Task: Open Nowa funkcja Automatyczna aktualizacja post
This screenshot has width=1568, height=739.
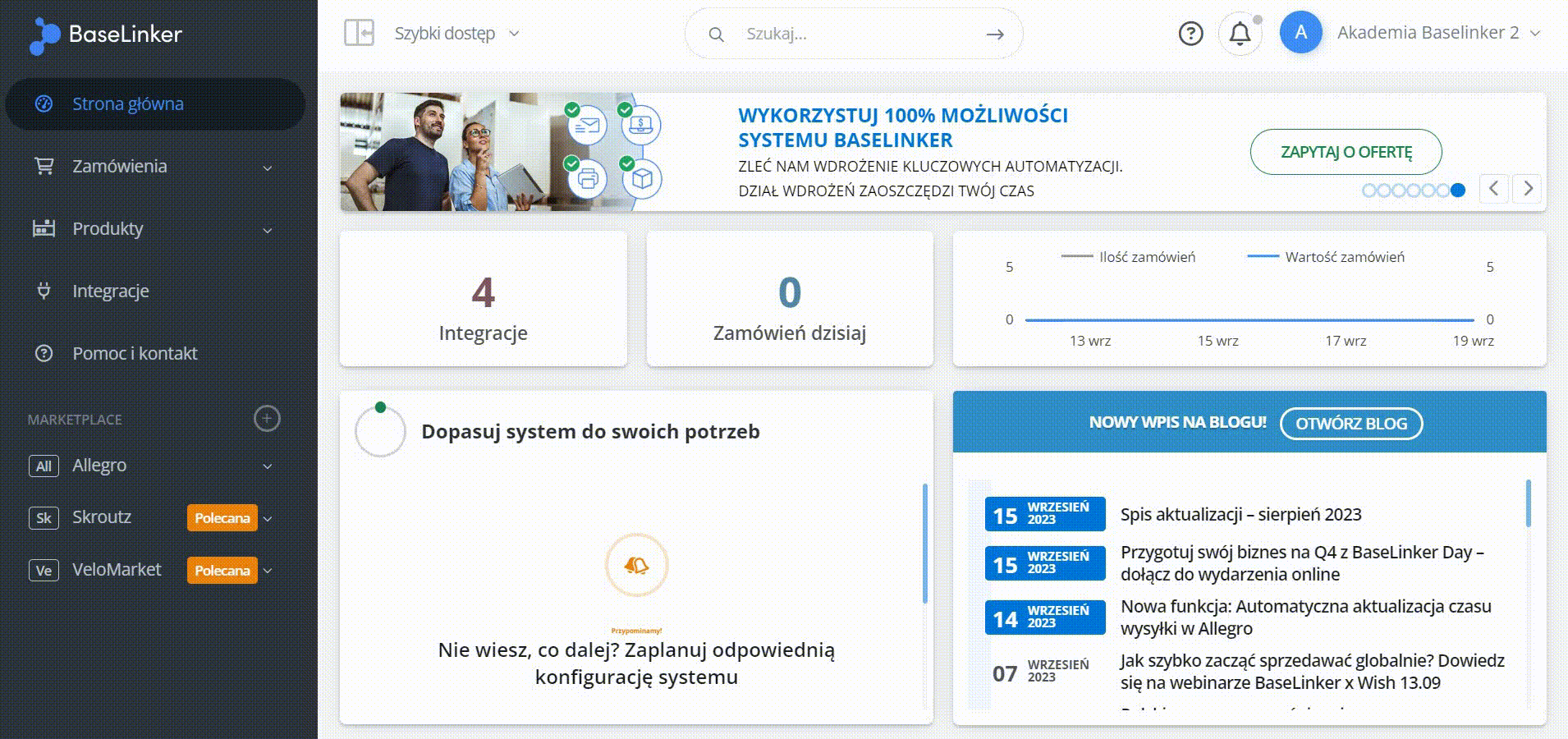Action: pyautogui.click(x=1305, y=617)
